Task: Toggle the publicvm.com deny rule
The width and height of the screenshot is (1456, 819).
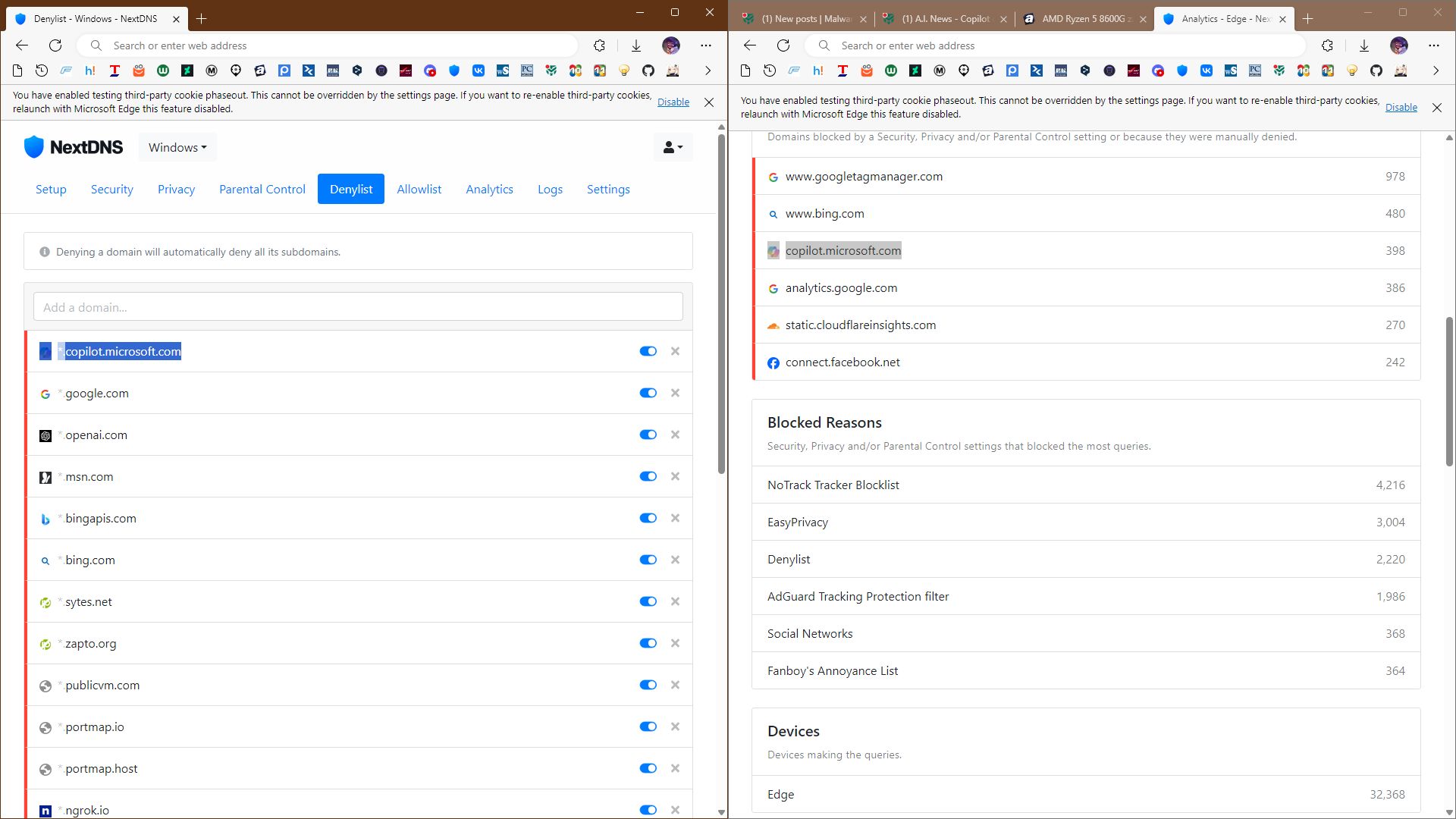Action: pyautogui.click(x=648, y=685)
